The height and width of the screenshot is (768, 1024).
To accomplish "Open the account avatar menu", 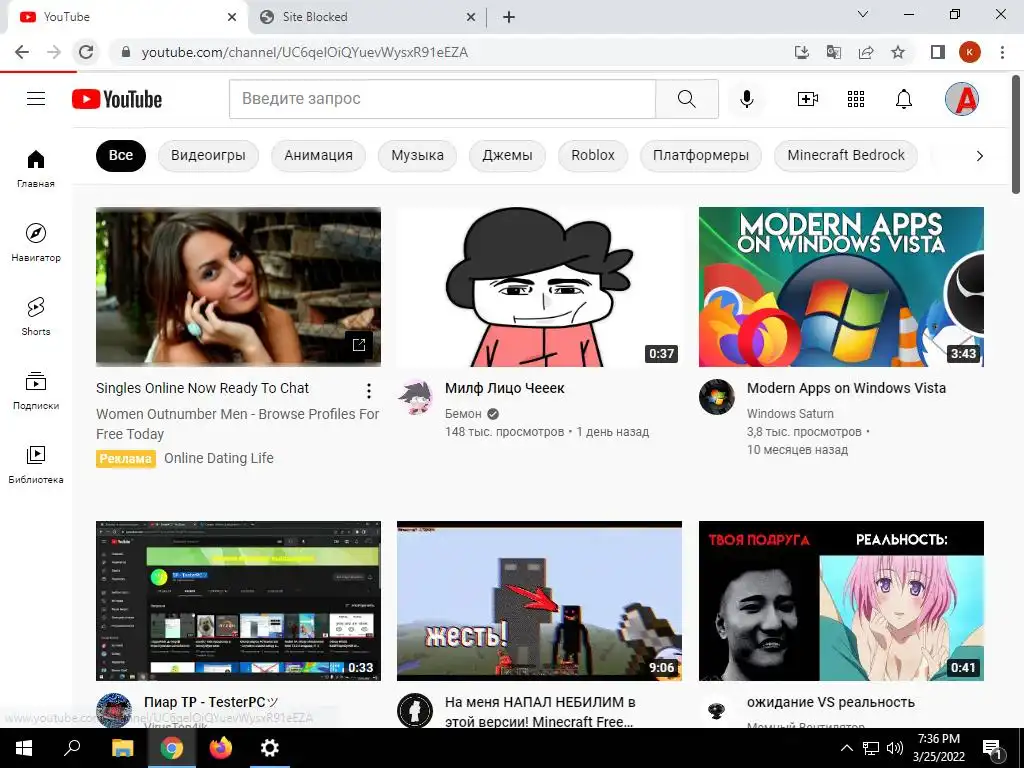I will pyautogui.click(x=962, y=99).
